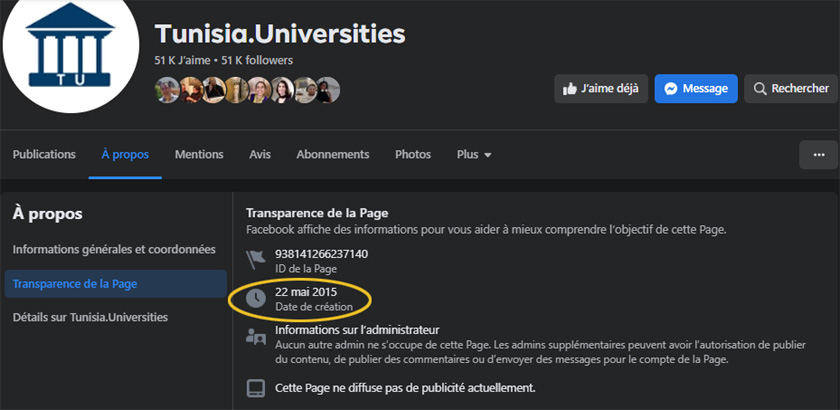Go to the Avis tab

coord(260,155)
